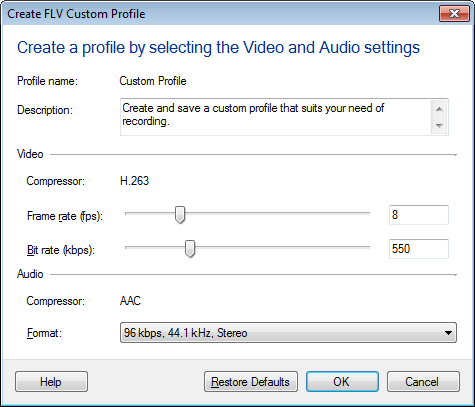
Task: Focus the Description text box
Action: (276, 117)
